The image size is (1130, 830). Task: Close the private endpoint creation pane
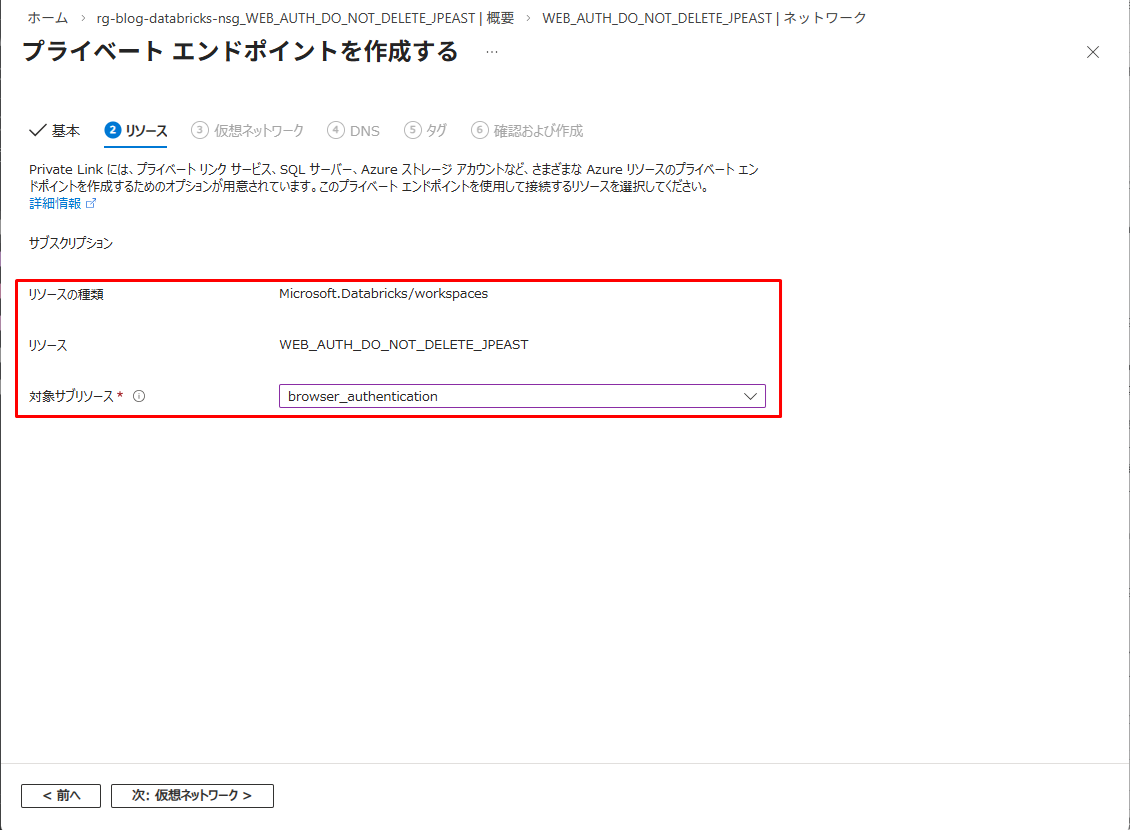point(1093,53)
